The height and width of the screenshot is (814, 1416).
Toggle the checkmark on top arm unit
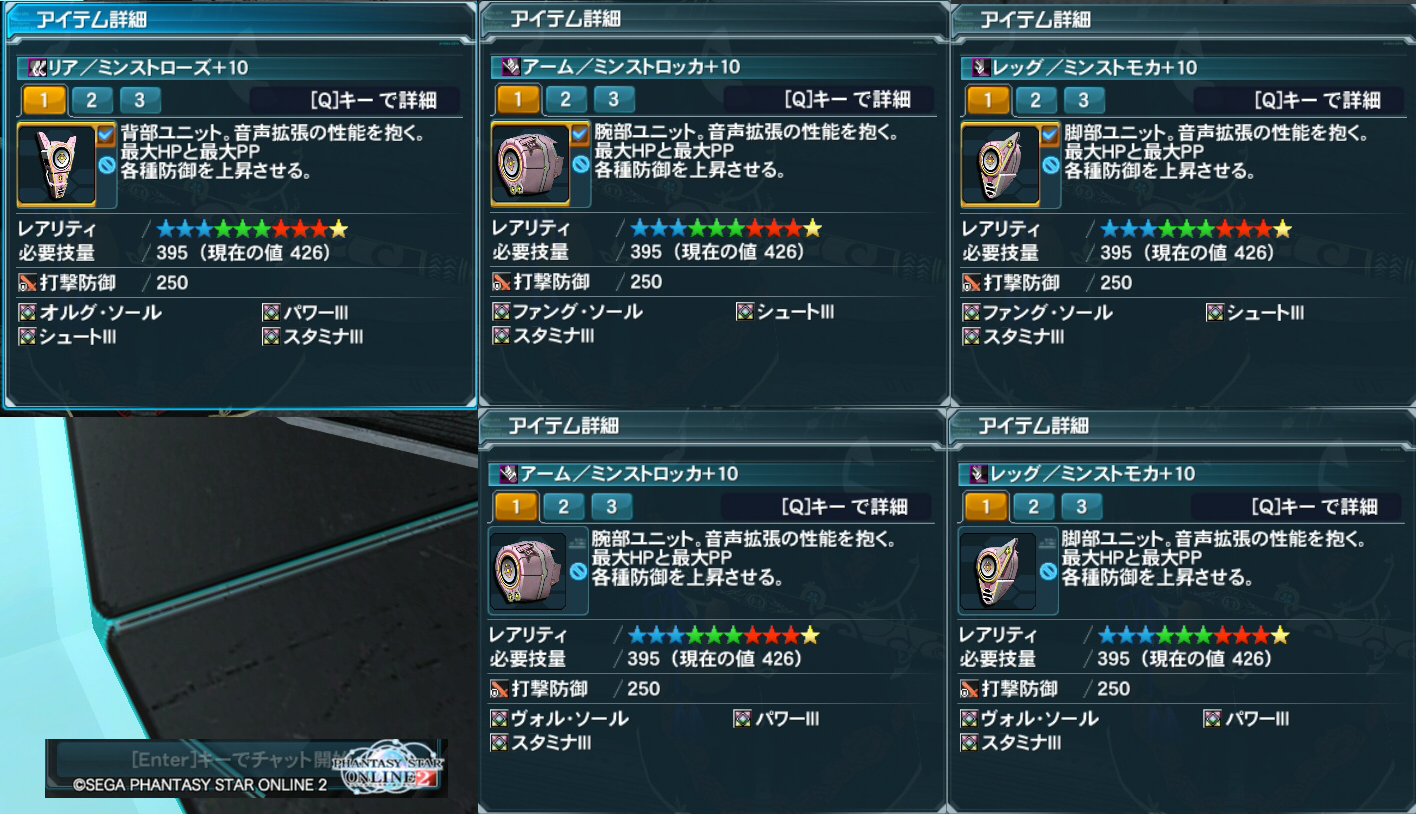point(580,133)
